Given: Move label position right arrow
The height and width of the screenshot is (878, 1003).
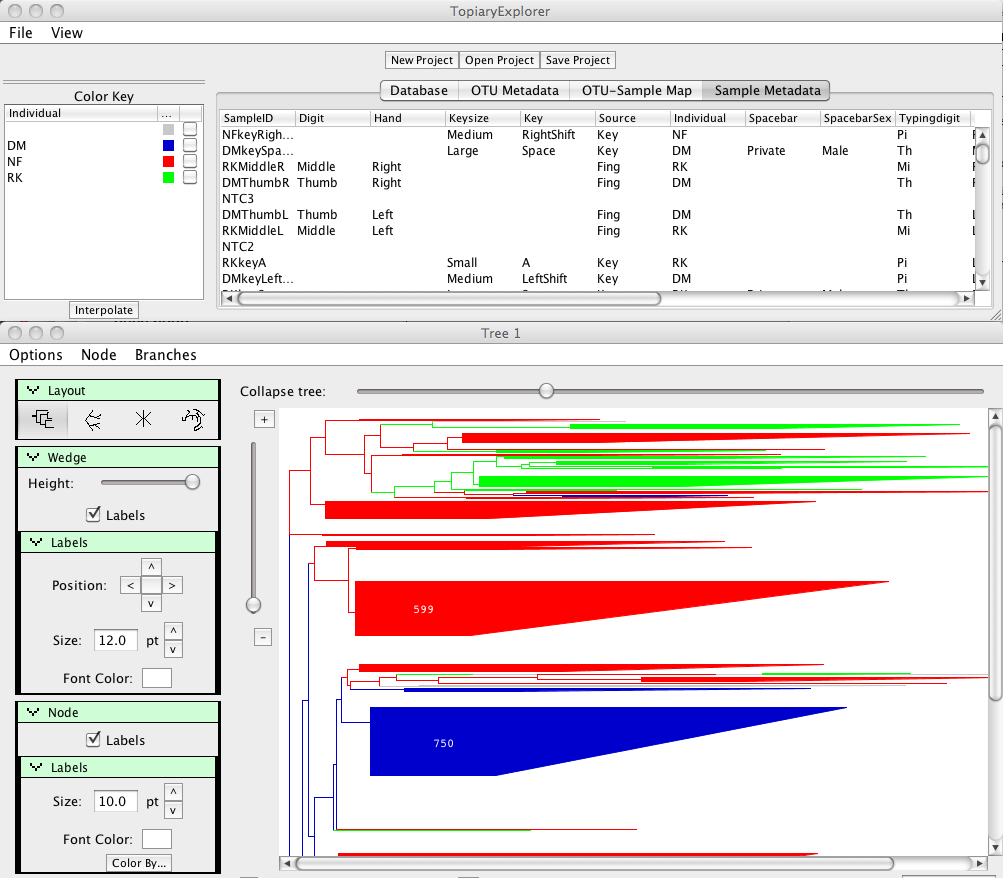Looking at the screenshot, I should (171, 585).
